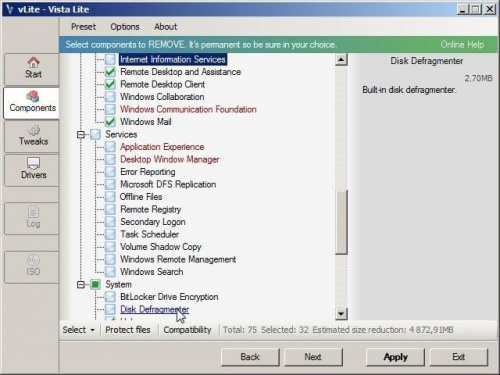This screenshot has width=500, height=375.
Task: Open the Preset menu
Action: point(83,27)
